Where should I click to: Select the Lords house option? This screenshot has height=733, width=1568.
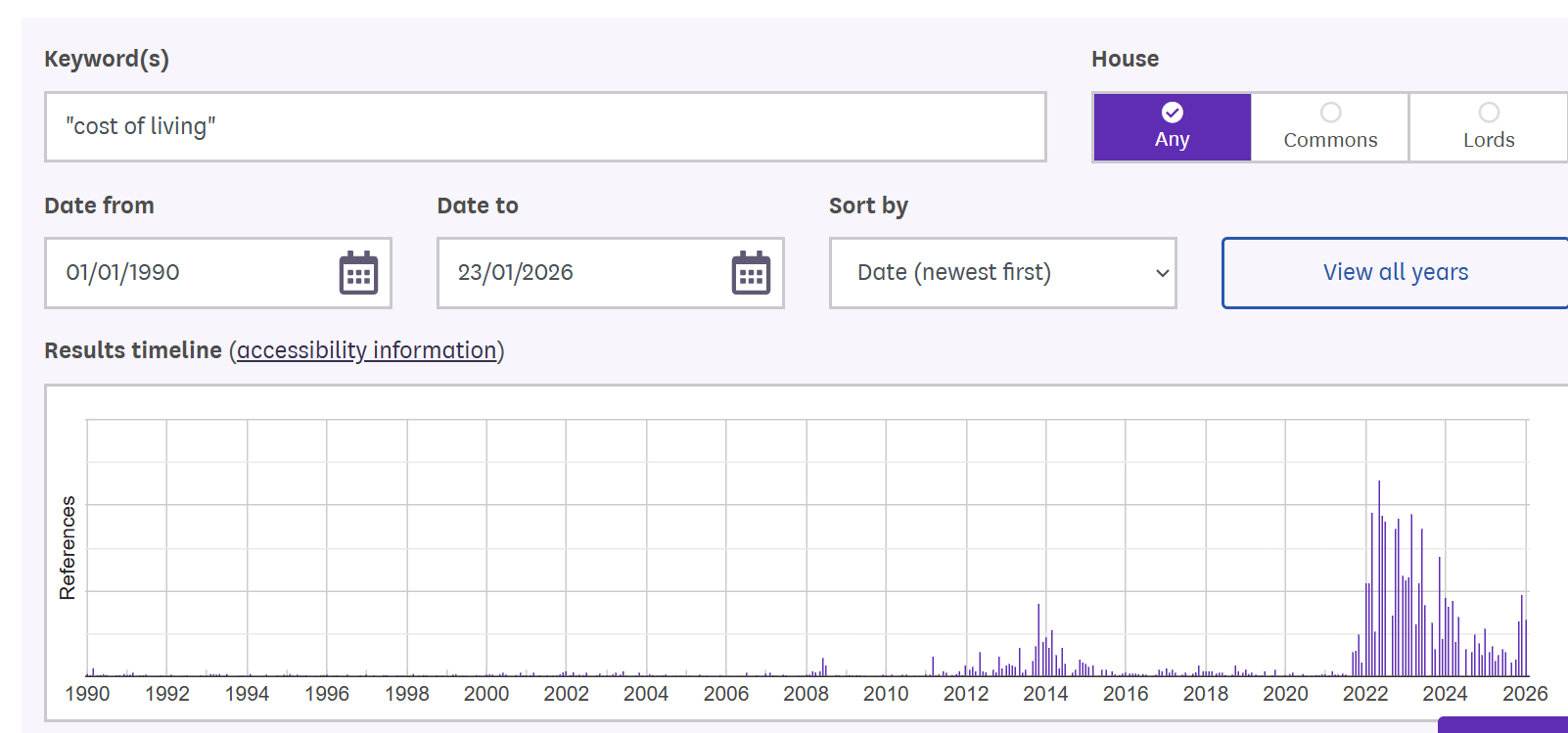pyautogui.click(x=1488, y=127)
